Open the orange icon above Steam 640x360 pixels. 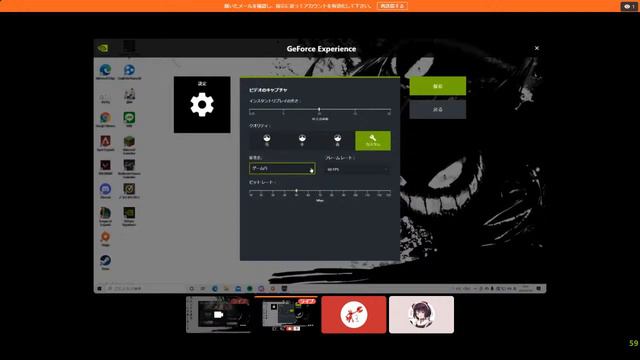pos(105,239)
